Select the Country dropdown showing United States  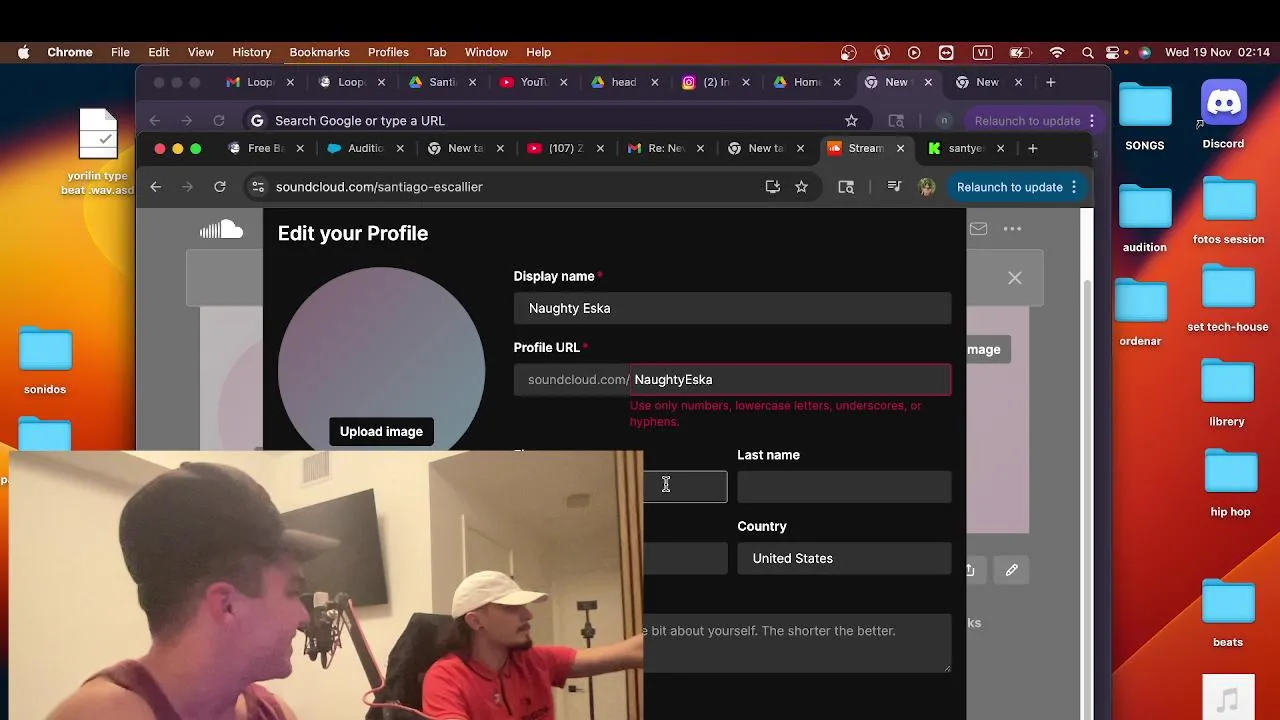click(x=844, y=558)
